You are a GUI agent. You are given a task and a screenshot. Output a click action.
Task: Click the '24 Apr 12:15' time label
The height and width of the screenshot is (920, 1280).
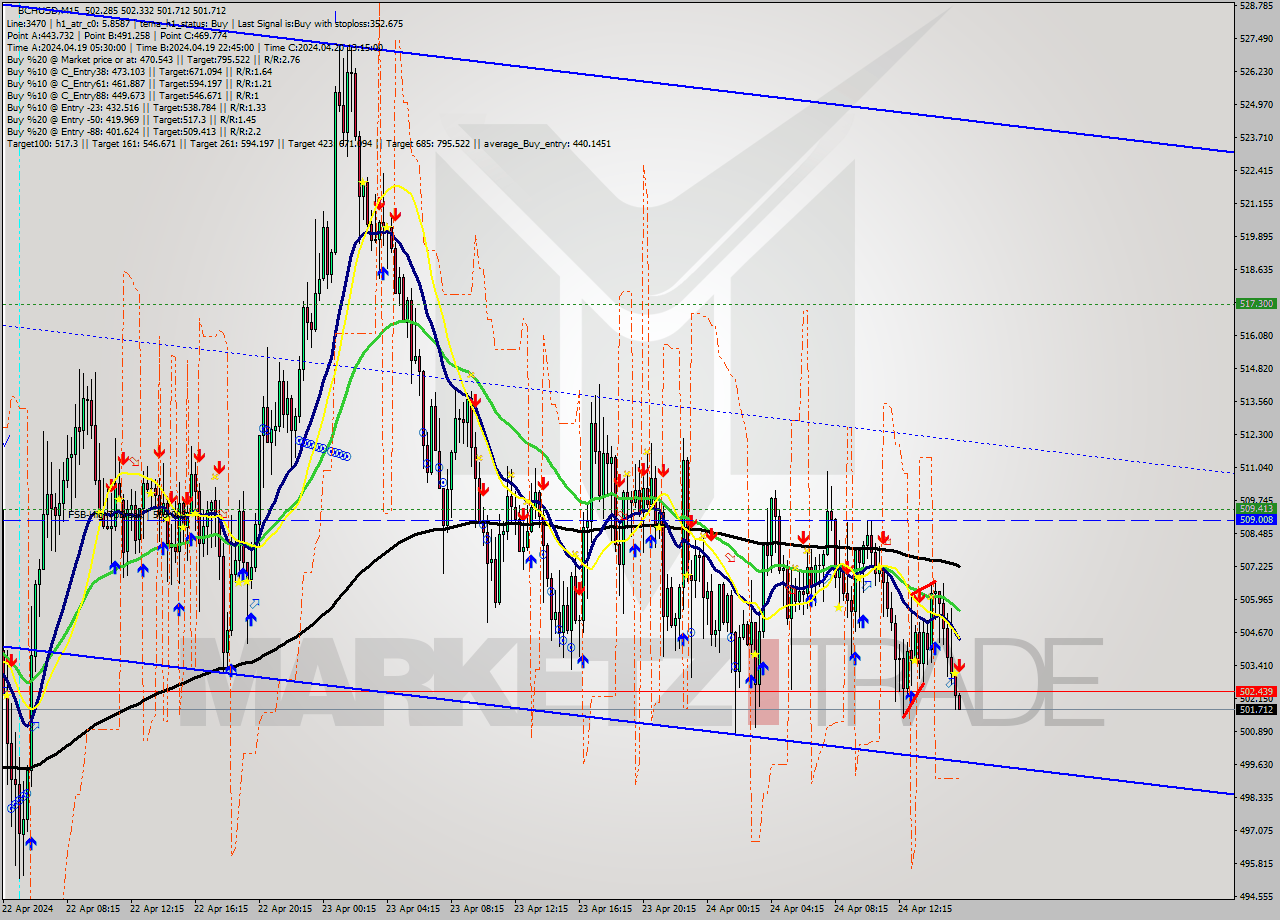pyautogui.click(x=925, y=909)
